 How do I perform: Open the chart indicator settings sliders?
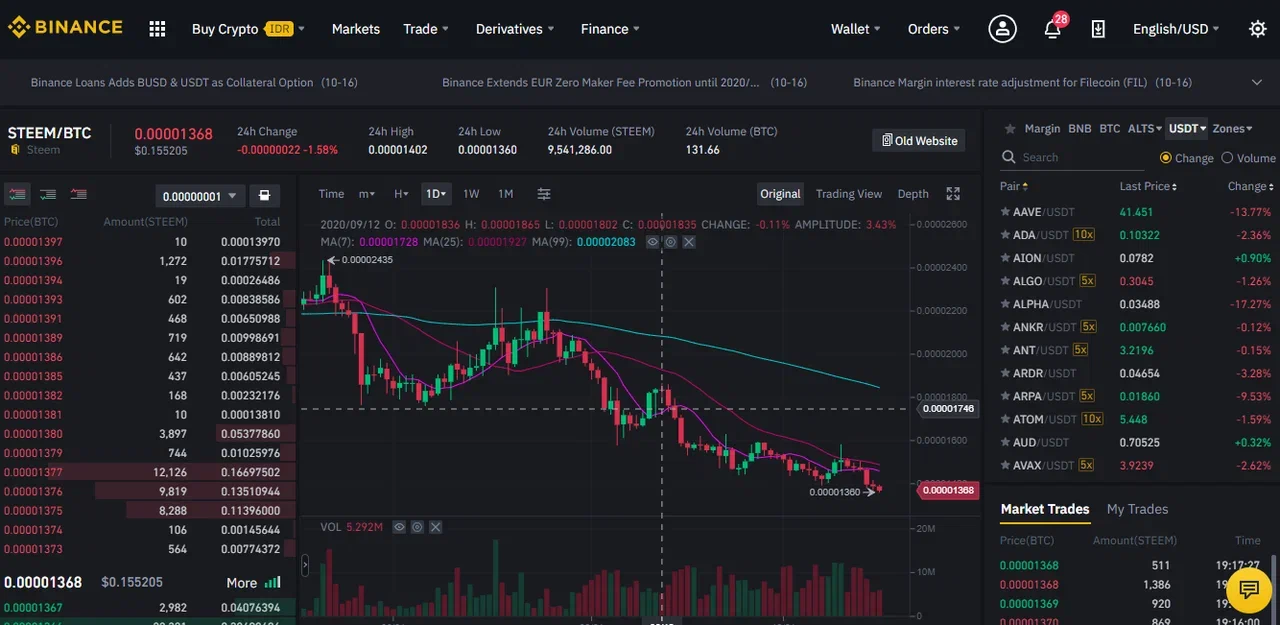tap(543, 194)
